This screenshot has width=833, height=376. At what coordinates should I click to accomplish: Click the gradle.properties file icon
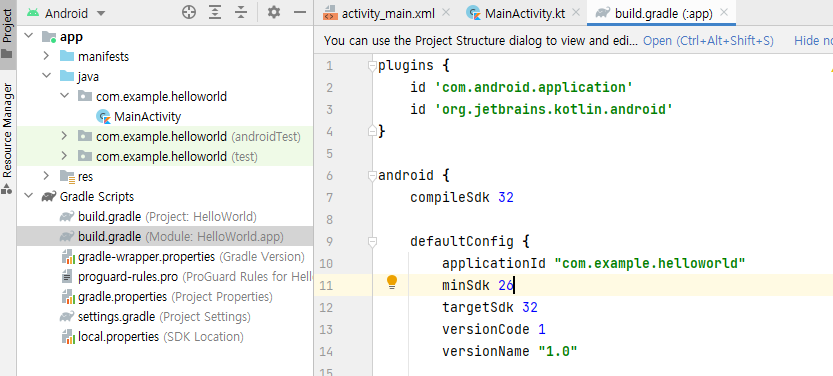pyautogui.click(x=68, y=297)
